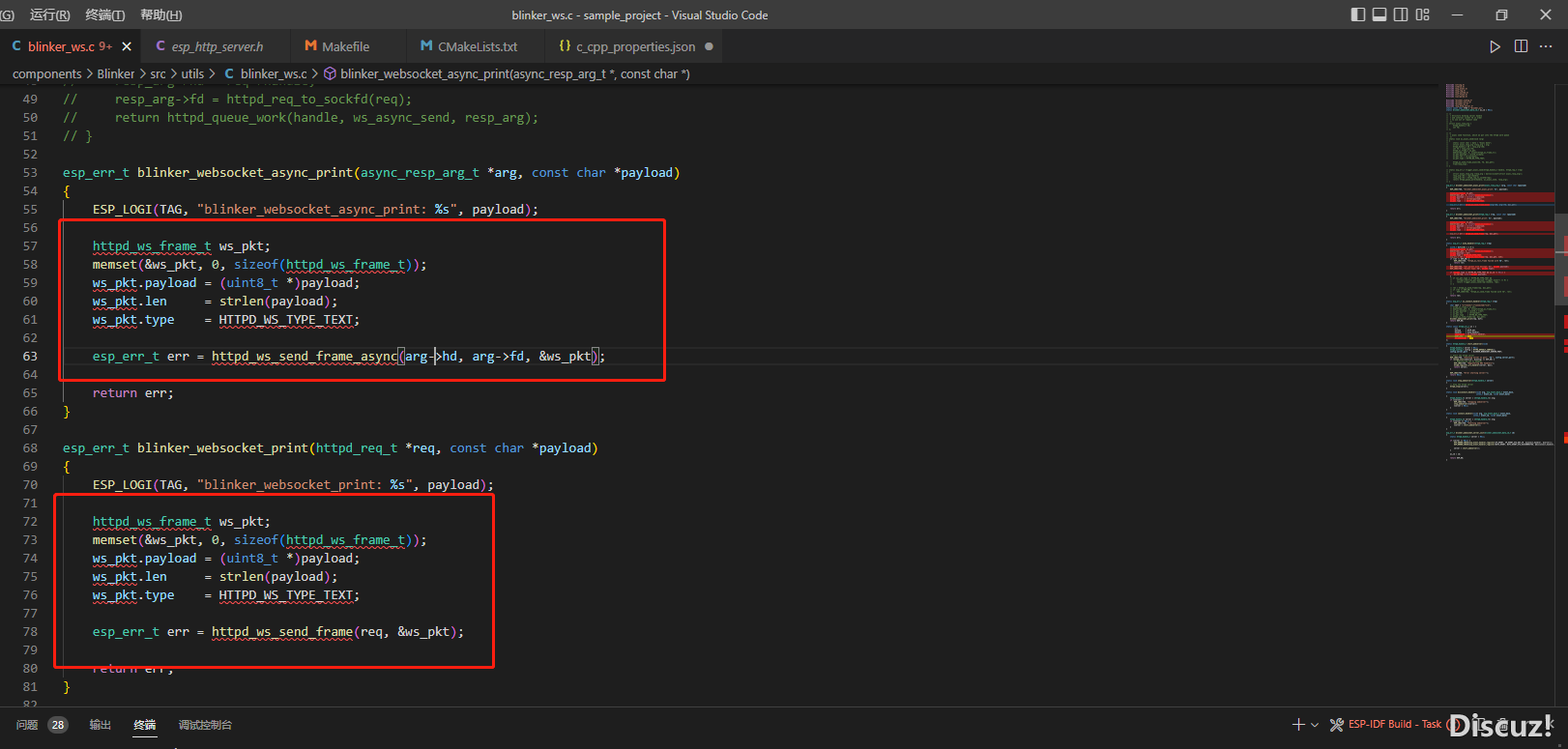Viewport: 1568px width, 749px height.
Task: Click line number 68 in the gutter
Action: [x=30, y=448]
